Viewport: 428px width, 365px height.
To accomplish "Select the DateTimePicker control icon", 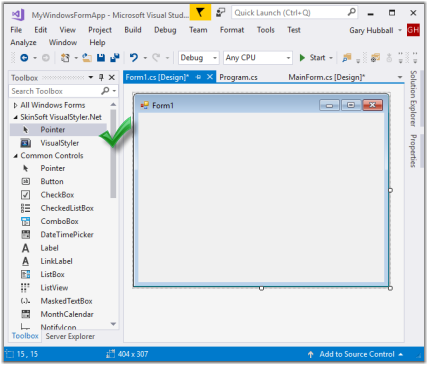I will click(26, 235).
